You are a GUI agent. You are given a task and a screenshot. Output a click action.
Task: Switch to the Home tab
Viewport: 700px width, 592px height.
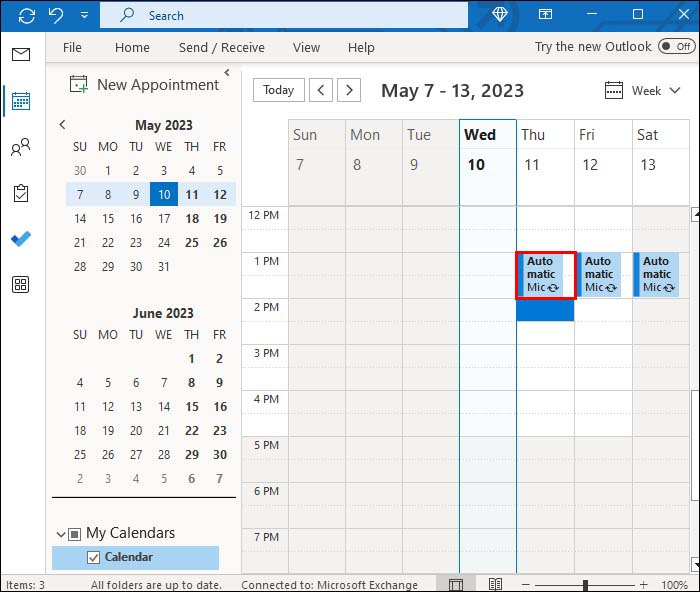point(132,47)
